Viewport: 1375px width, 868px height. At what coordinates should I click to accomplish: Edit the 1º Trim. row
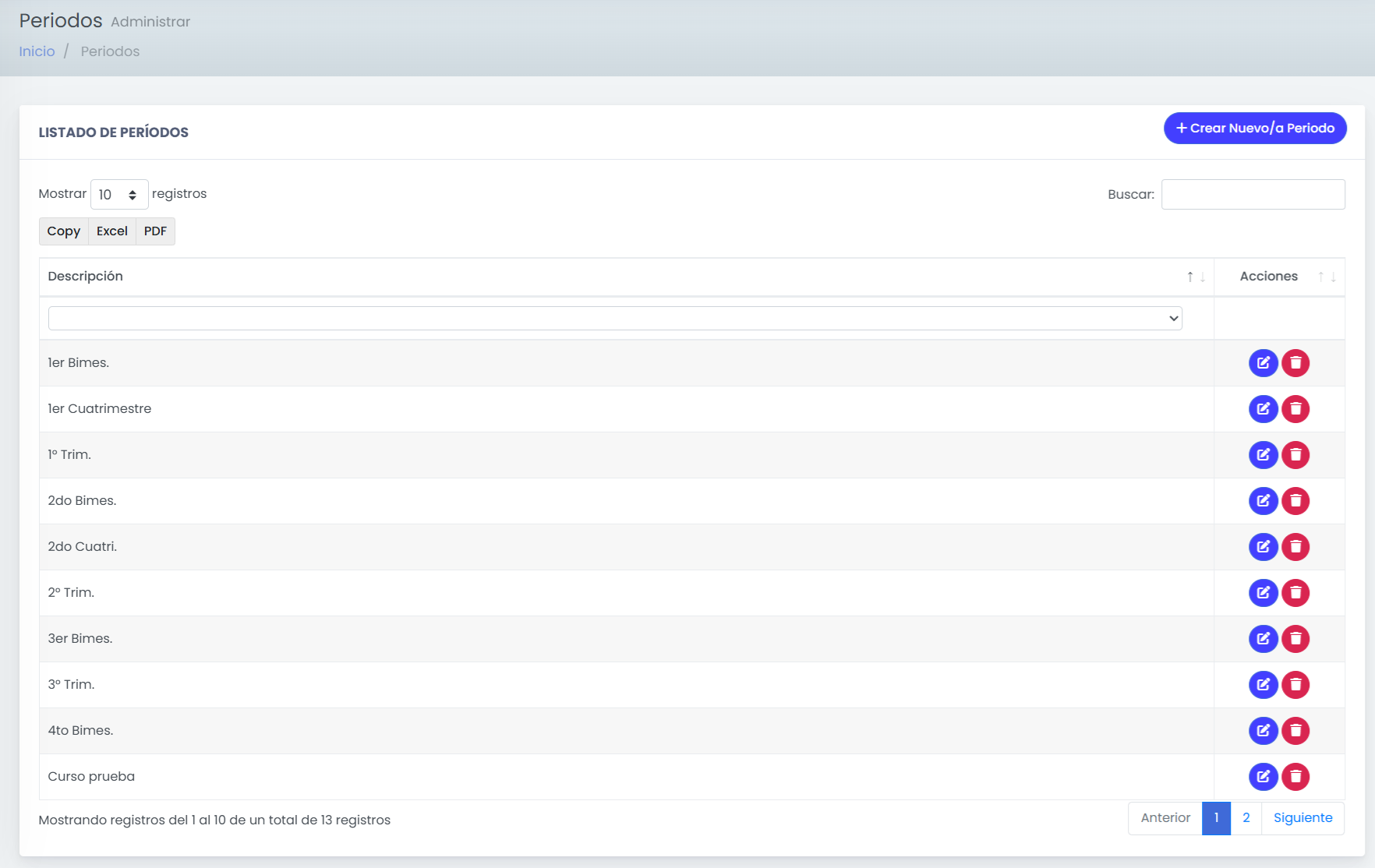click(x=1263, y=455)
